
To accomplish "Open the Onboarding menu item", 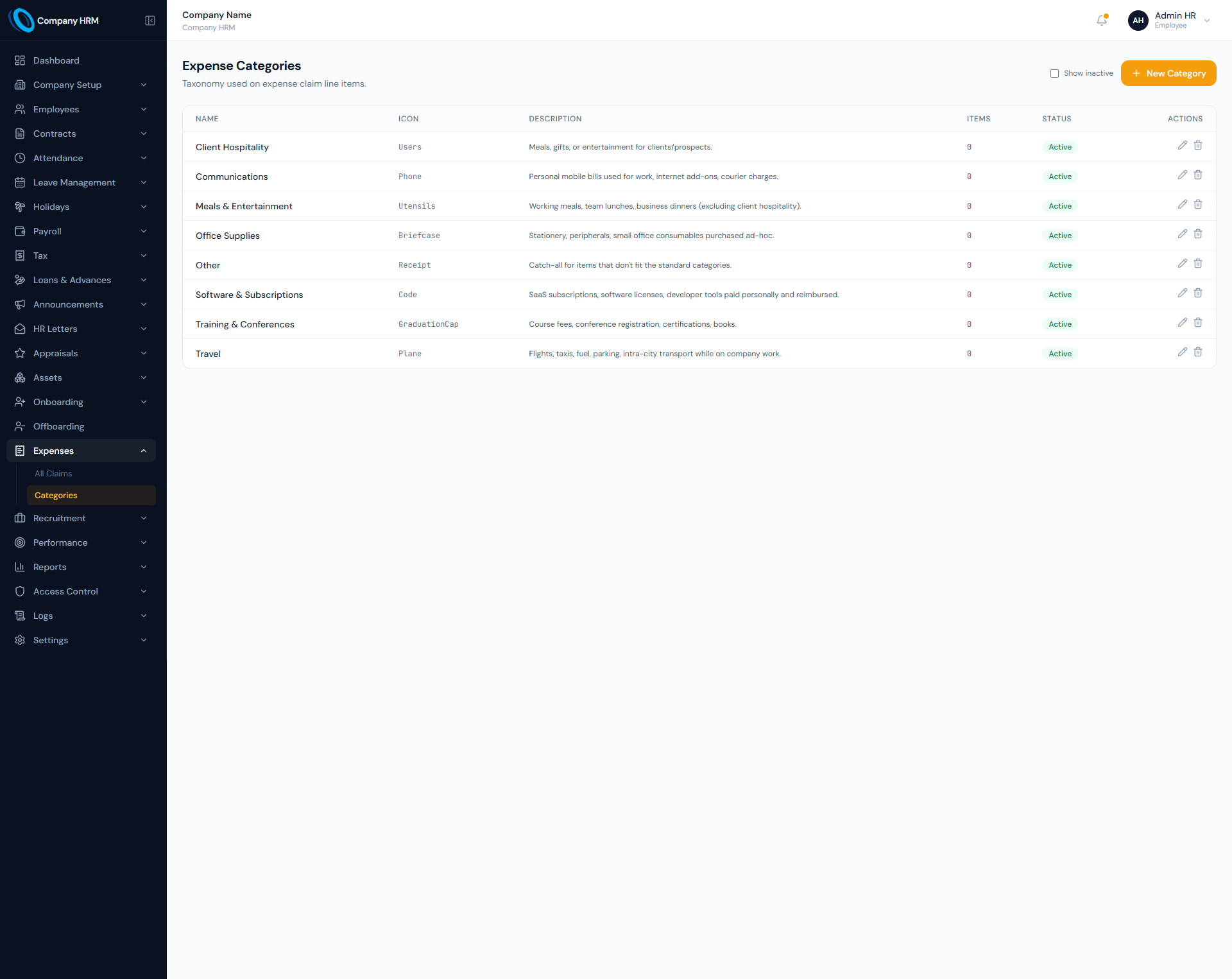I will click(x=81, y=402).
